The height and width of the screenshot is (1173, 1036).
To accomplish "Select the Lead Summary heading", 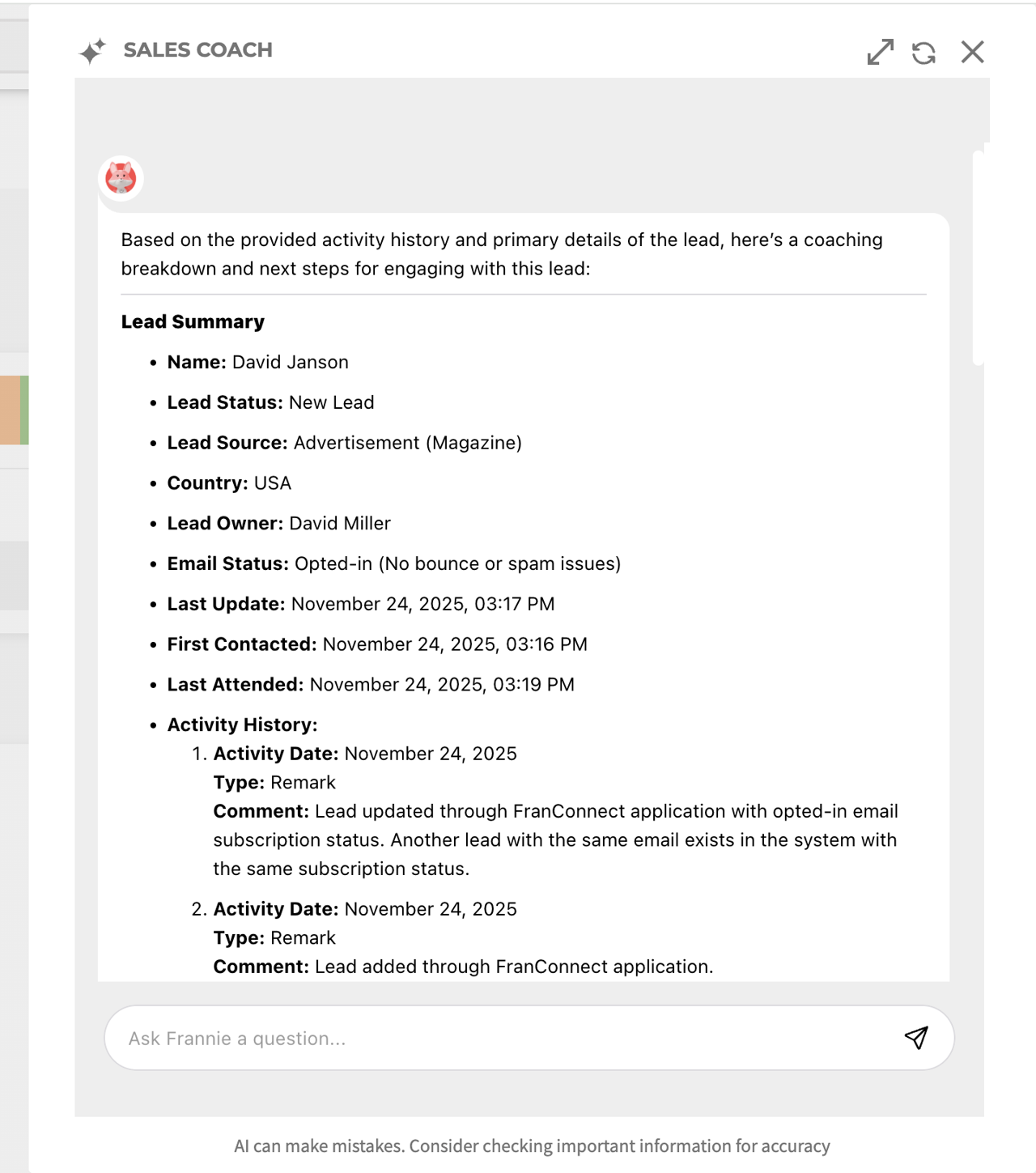I will click(193, 321).
